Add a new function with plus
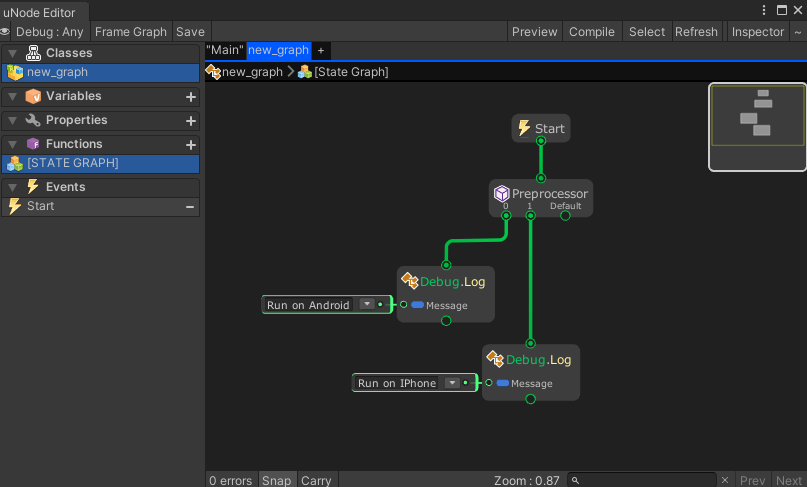The width and height of the screenshot is (807, 487). coord(190,145)
